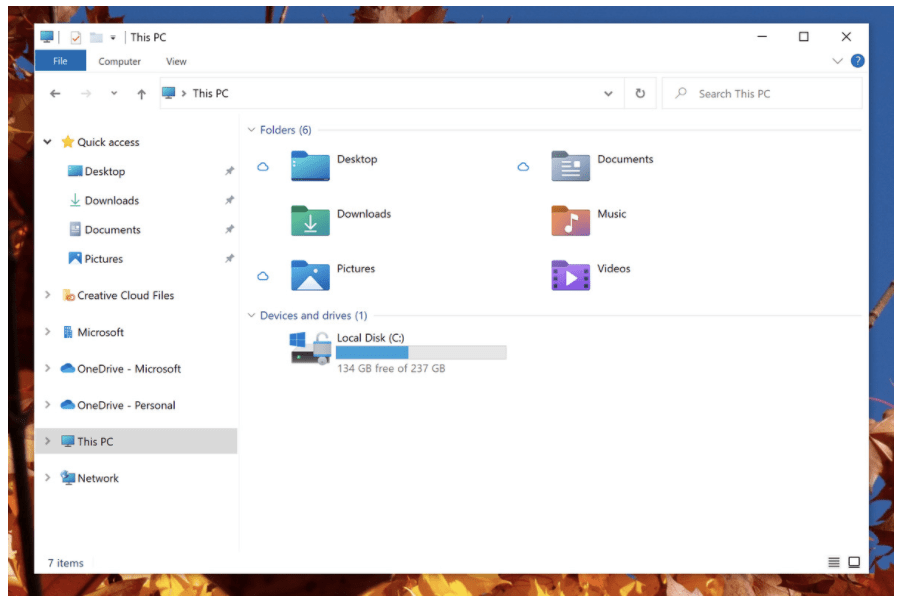Switch to the View ribbon tab
Image resolution: width=898 pixels, height=600 pixels.
pyautogui.click(x=176, y=61)
